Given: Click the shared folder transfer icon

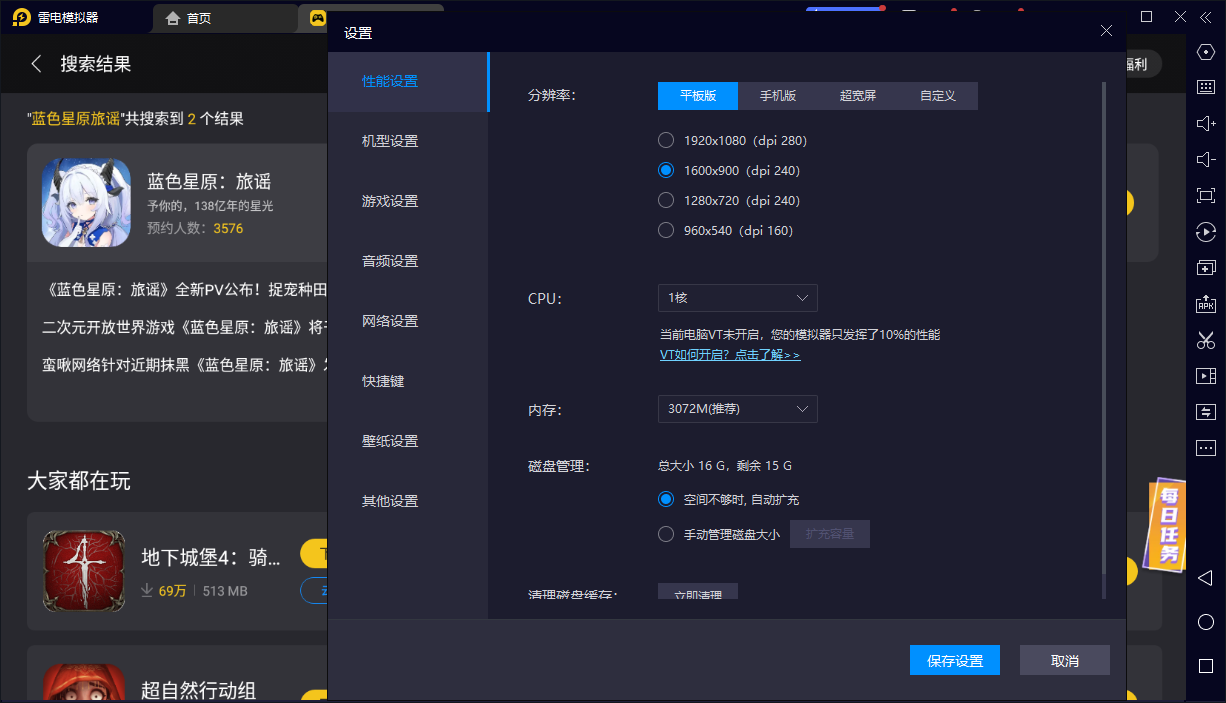Looking at the screenshot, I should tap(1205, 412).
